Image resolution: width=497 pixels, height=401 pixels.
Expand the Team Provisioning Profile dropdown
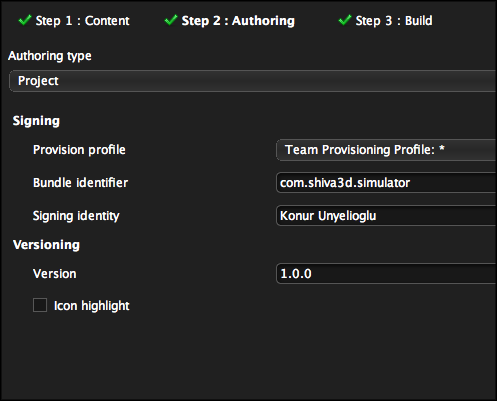coord(387,150)
